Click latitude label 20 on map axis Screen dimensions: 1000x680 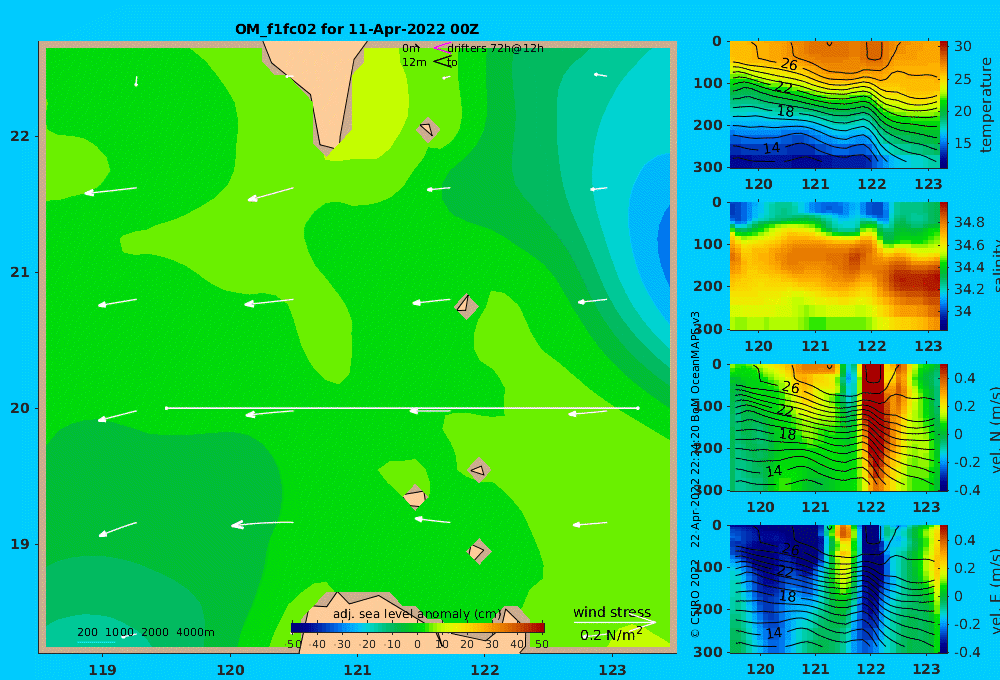20,408
